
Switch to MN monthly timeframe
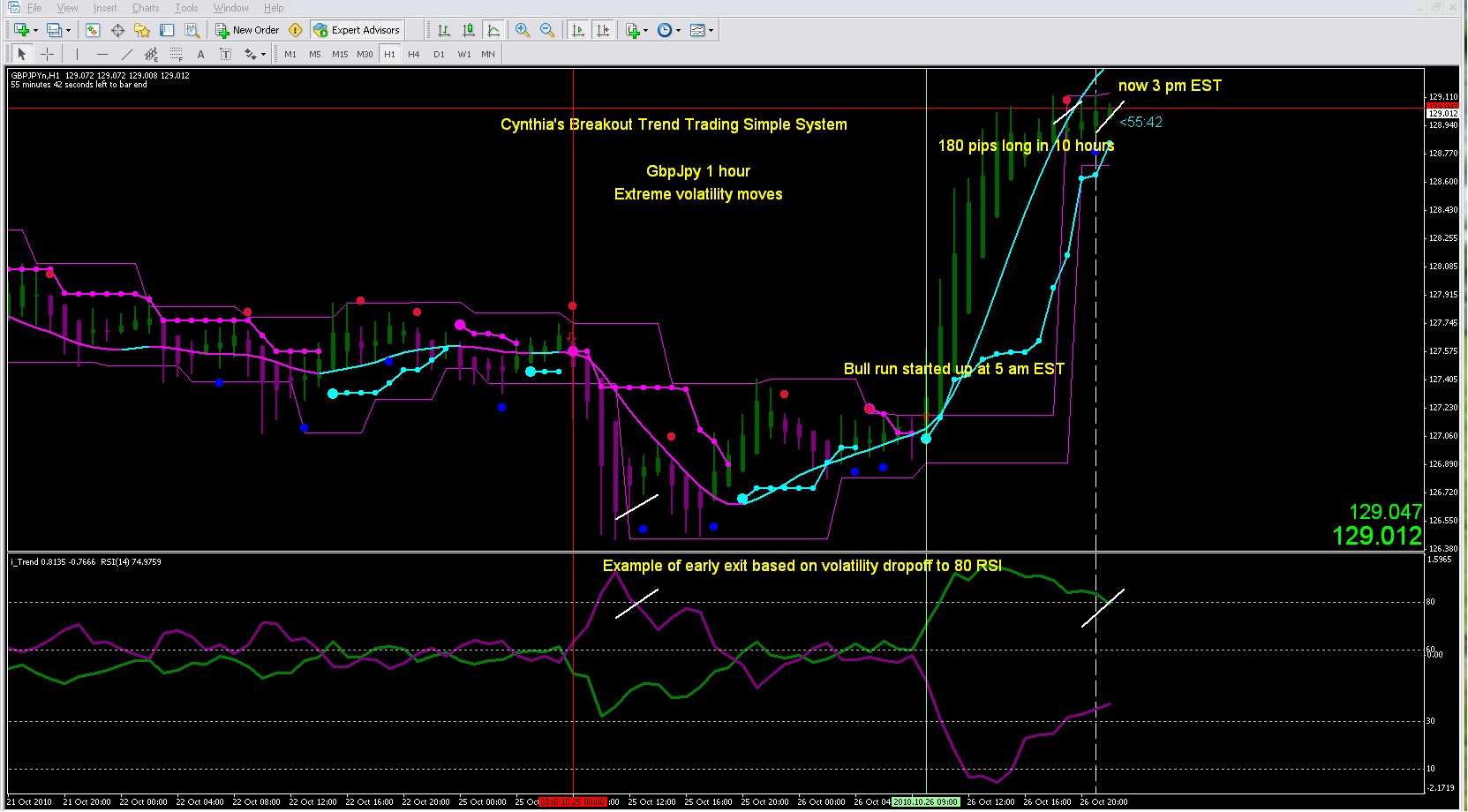(x=488, y=54)
